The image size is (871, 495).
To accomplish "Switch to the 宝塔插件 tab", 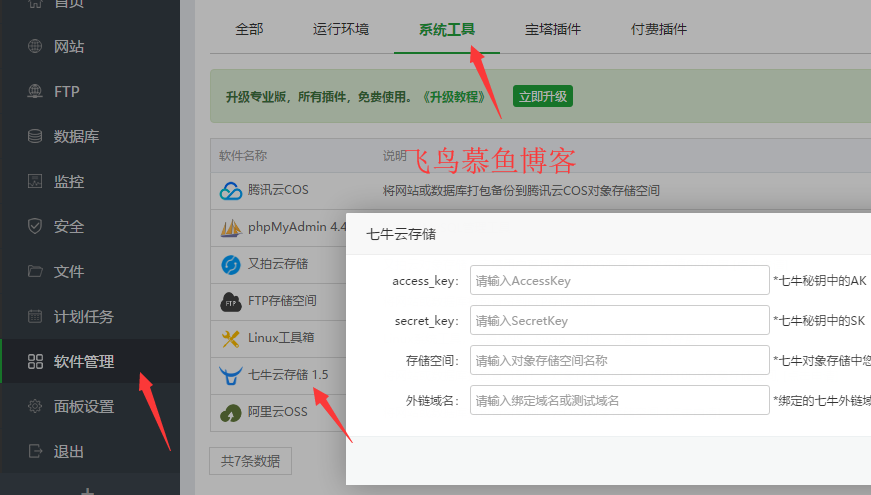I will click(553, 29).
